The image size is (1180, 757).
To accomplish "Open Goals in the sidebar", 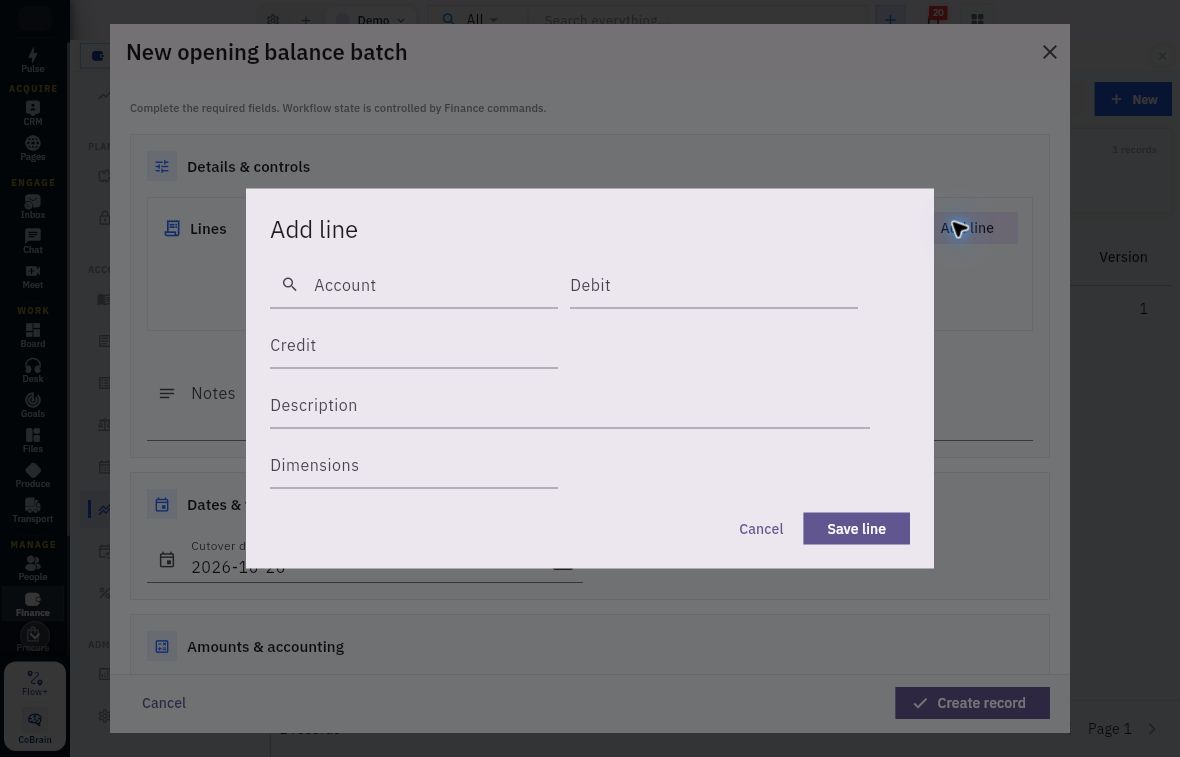I will (32, 405).
